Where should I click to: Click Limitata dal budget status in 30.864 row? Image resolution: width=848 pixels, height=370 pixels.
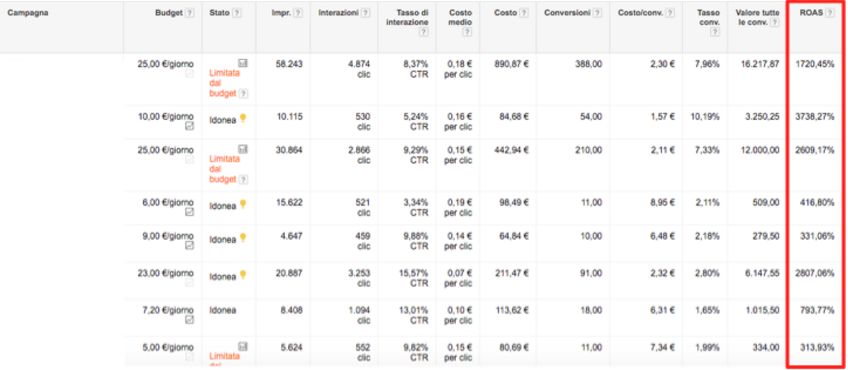(x=224, y=169)
